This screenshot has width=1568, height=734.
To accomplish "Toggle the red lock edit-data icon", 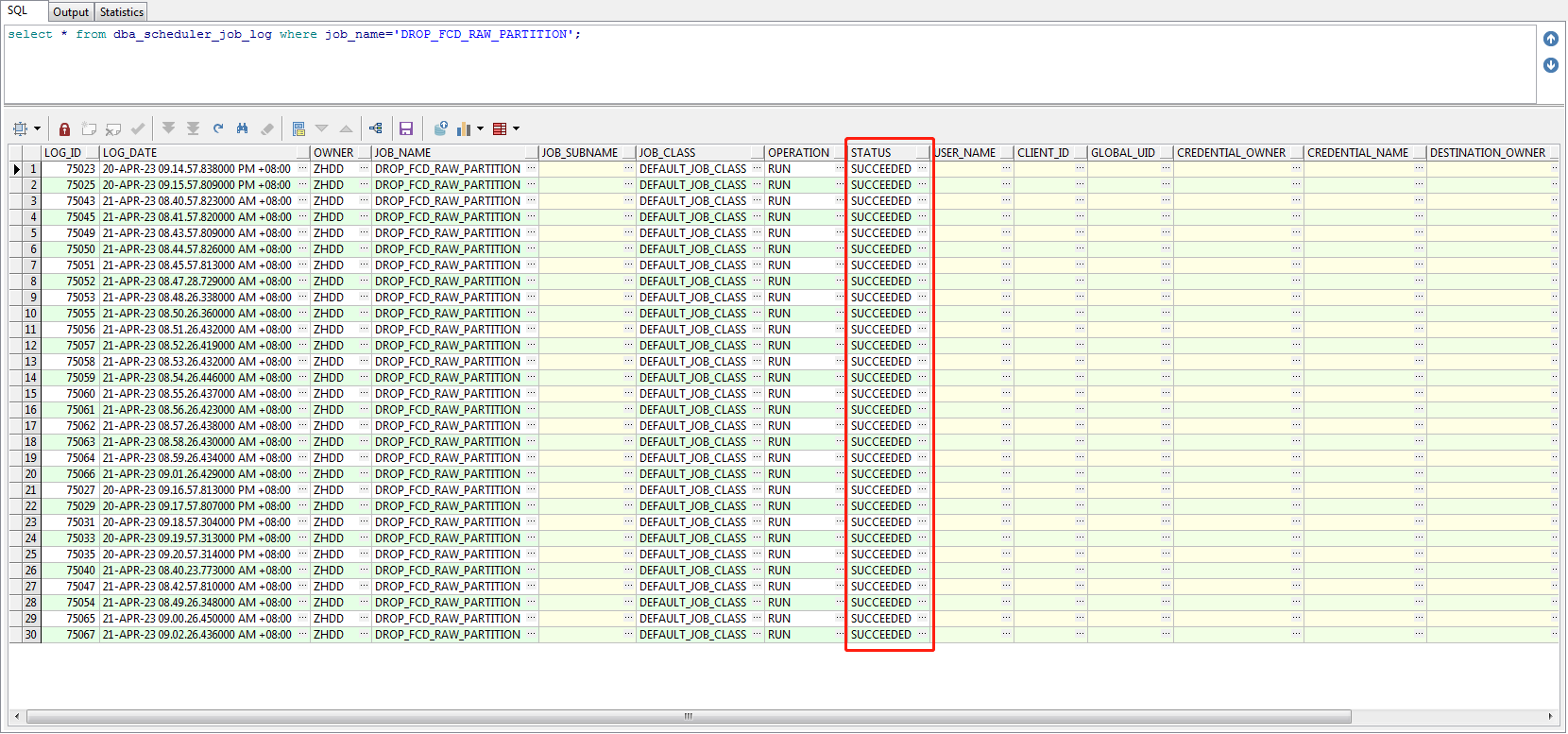I will point(64,128).
